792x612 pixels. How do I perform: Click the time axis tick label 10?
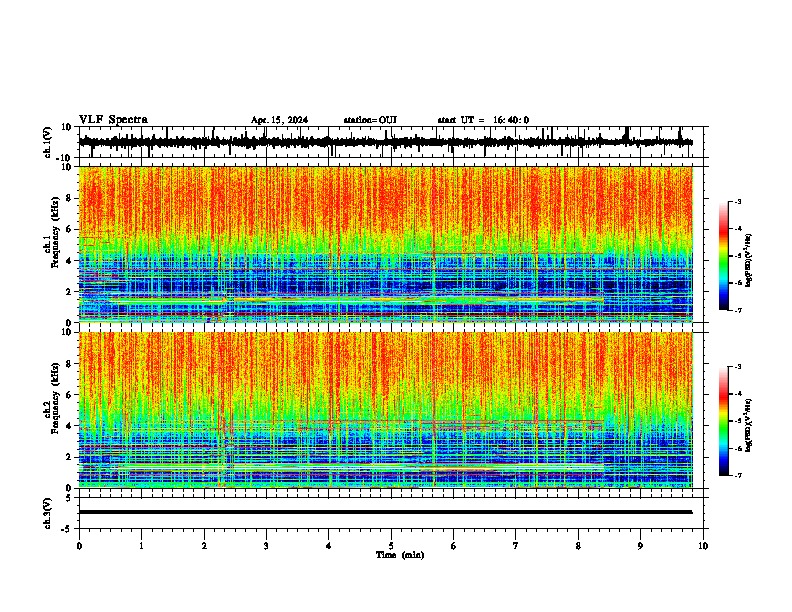coord(703,546)
